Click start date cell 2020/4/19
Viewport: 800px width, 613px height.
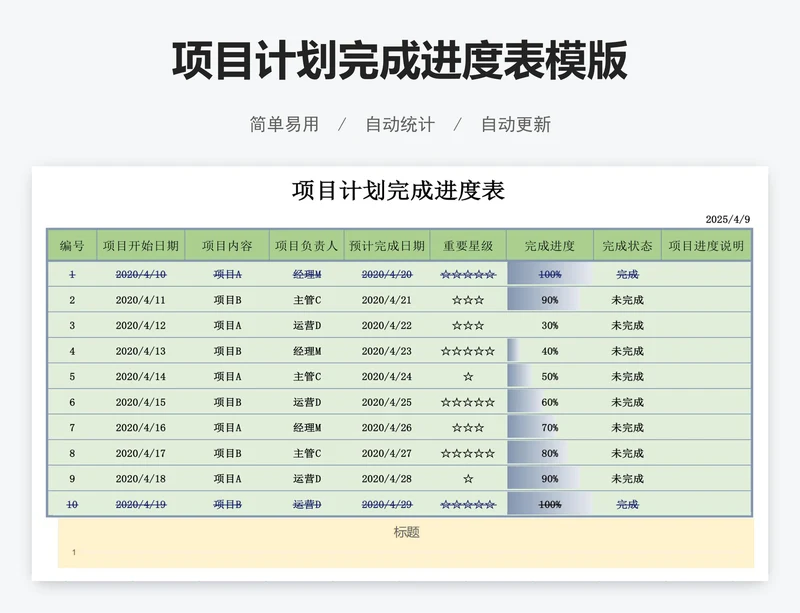point(141,504)
